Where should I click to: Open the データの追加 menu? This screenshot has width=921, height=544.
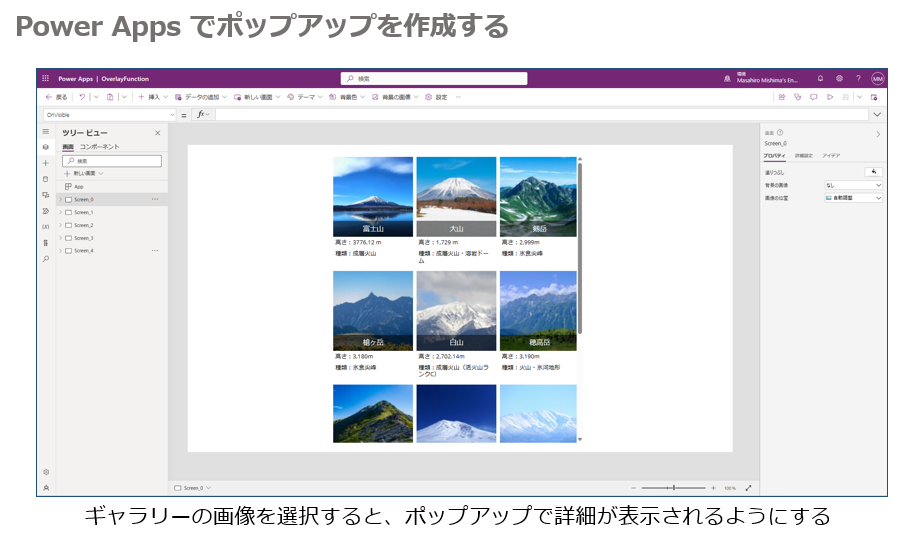(x=200, y=97)
